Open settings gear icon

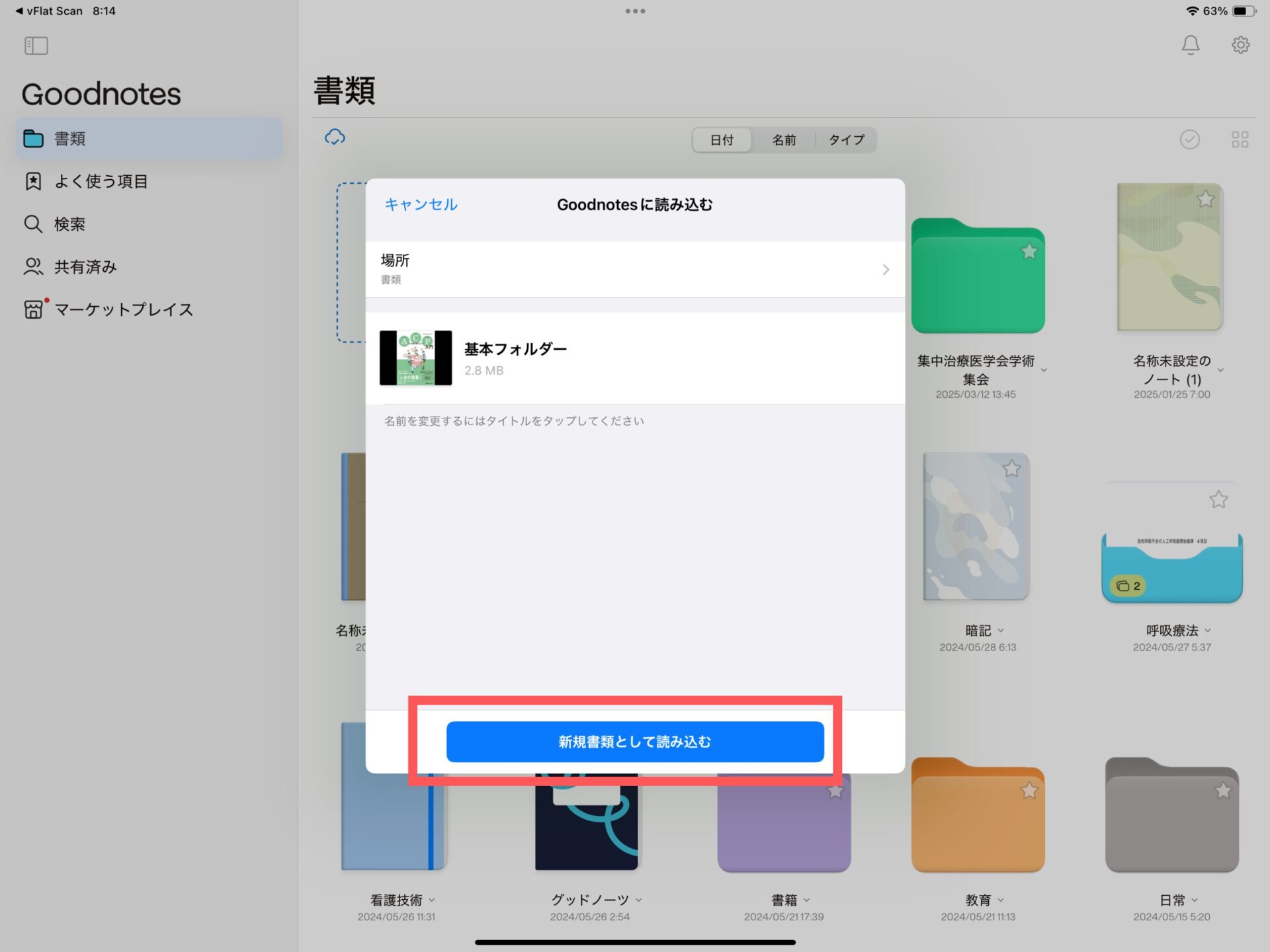click(x=1240, y=45)
